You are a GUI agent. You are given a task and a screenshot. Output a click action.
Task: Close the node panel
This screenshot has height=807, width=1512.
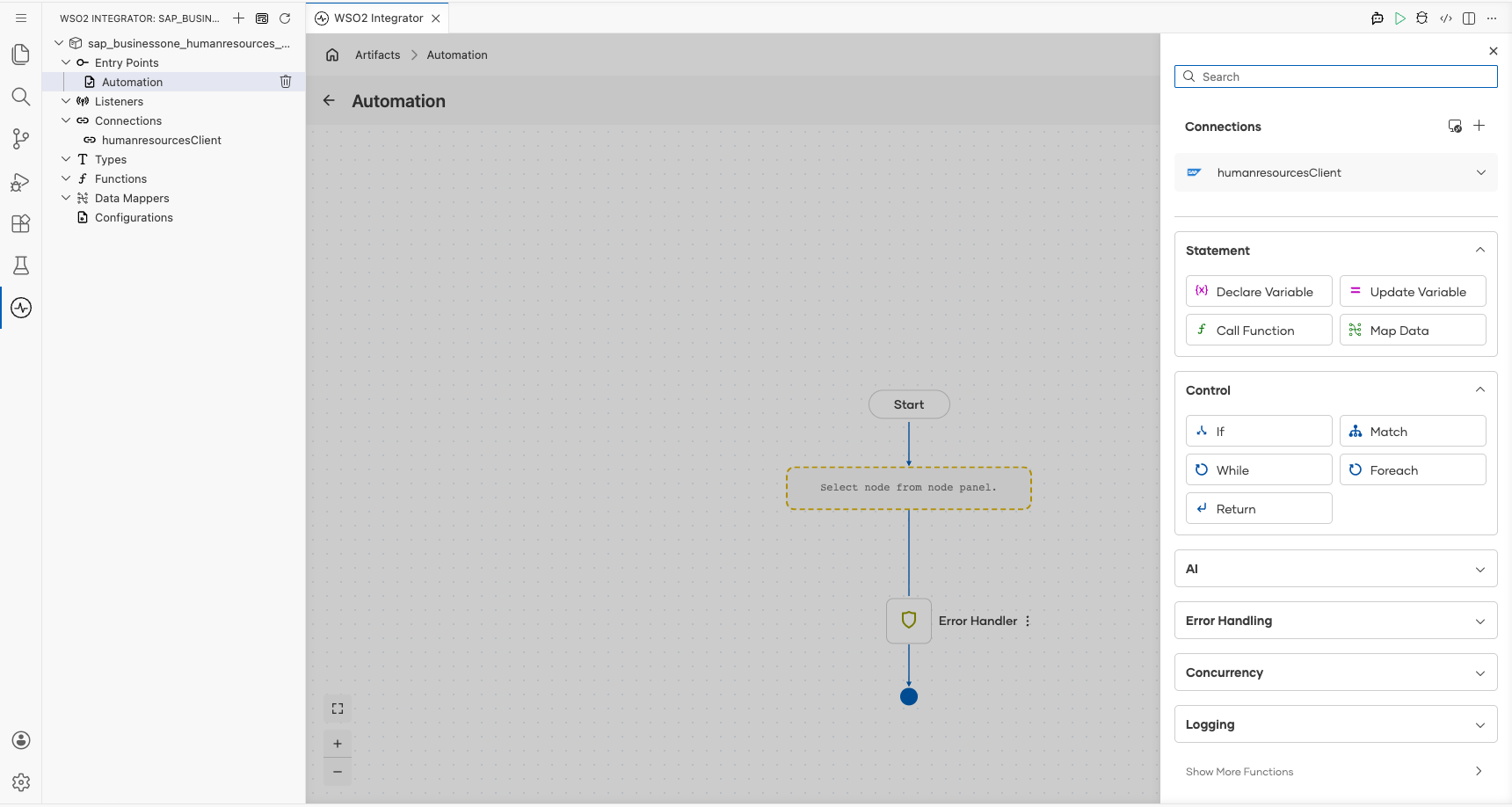click(1494, 51)
